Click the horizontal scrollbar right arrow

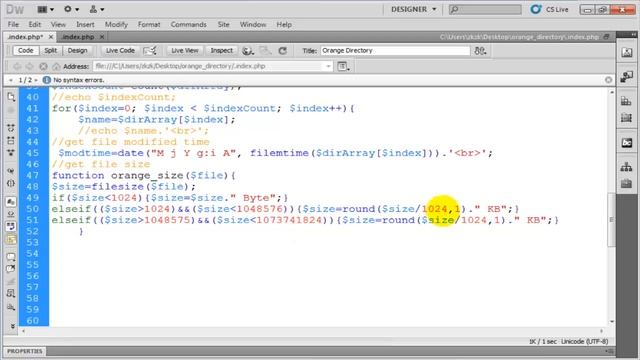601,331
